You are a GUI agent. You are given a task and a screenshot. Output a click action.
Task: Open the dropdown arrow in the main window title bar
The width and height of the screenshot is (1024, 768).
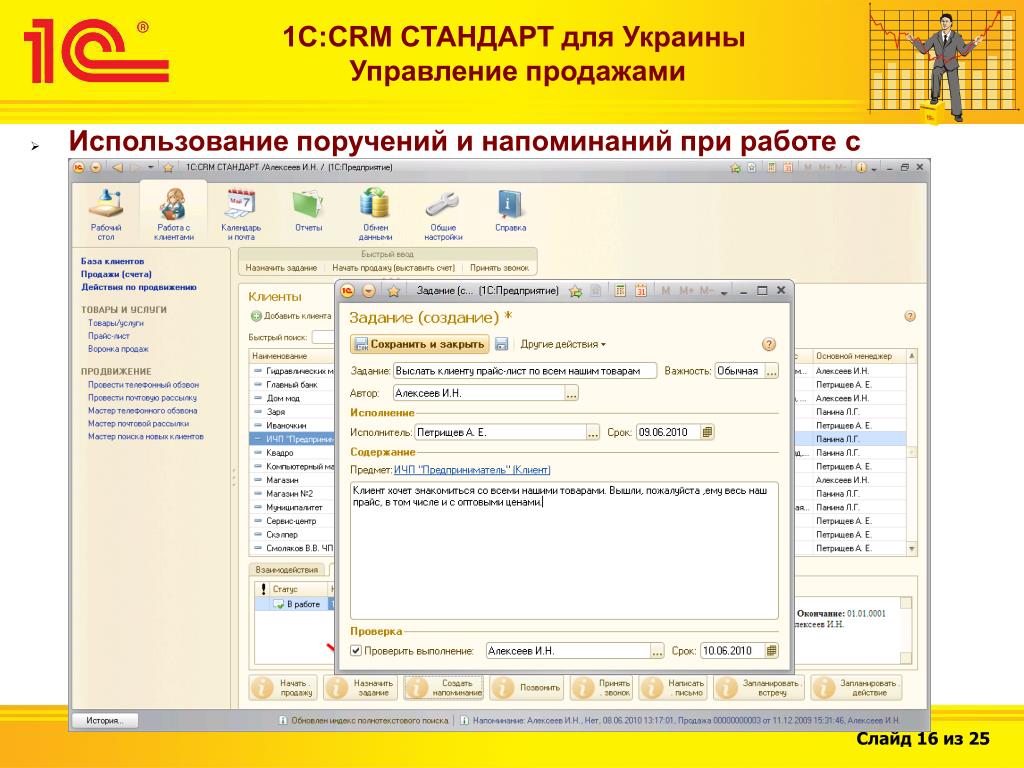coord(96,168)
